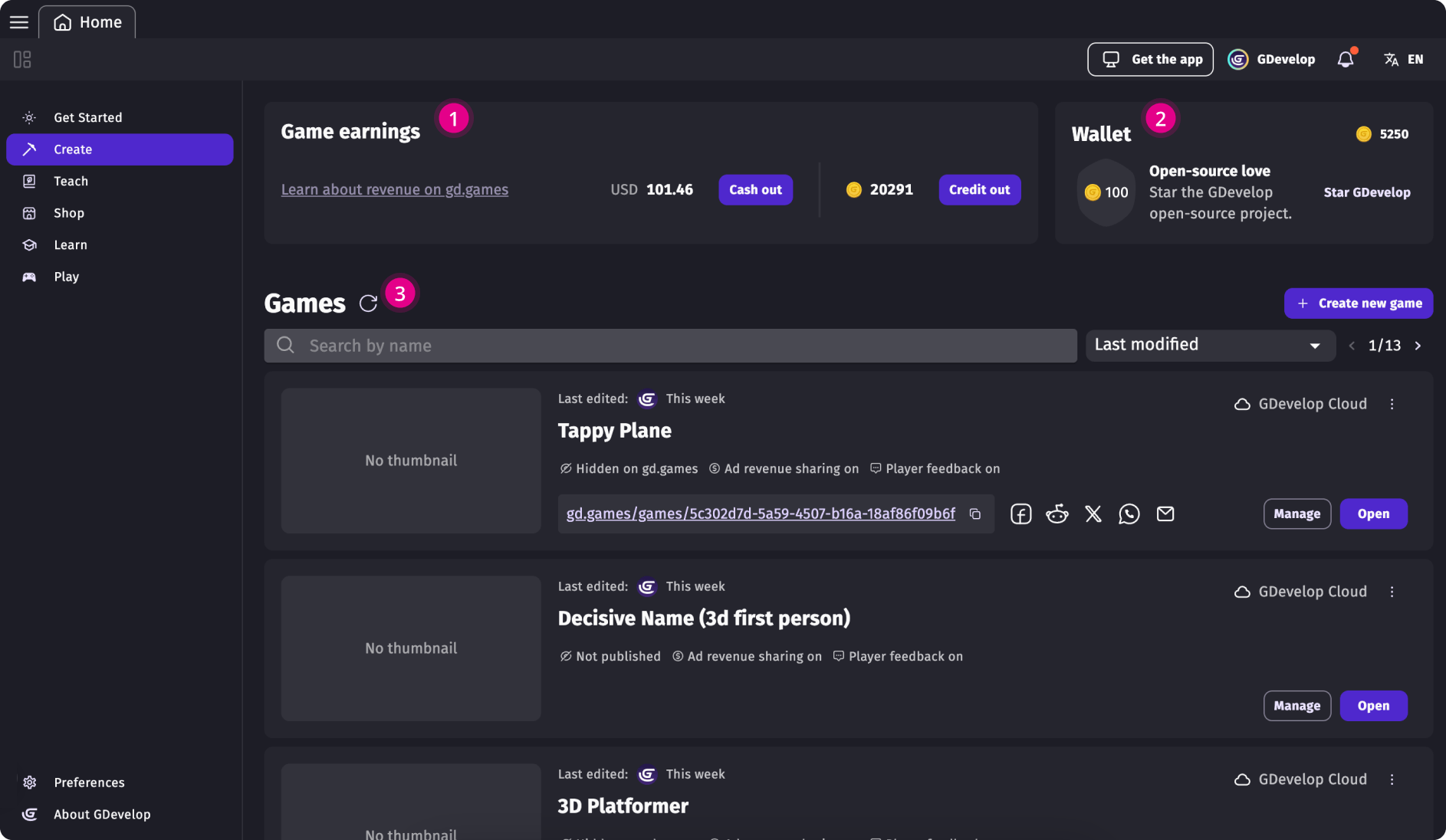The height and width of the screenshot is (840, 1446).
Task: Share Tappy Plane via email
Action: (x=1165, y=514)
